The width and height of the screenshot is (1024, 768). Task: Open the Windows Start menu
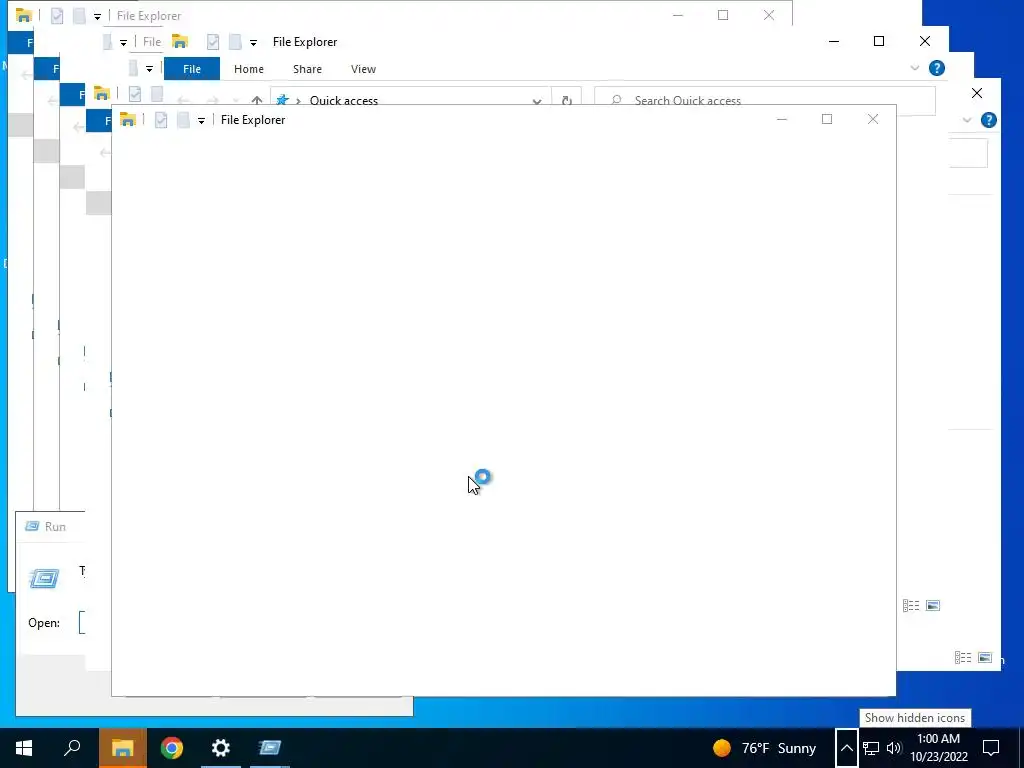point(24,748)
